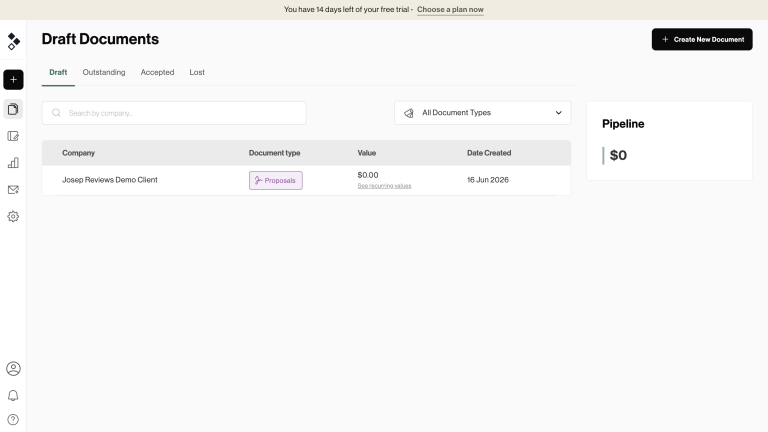Open the templates editor icon in the sidebar
Image resolution: width=768 pixels, height=432 pixels.
coord(13,136)
